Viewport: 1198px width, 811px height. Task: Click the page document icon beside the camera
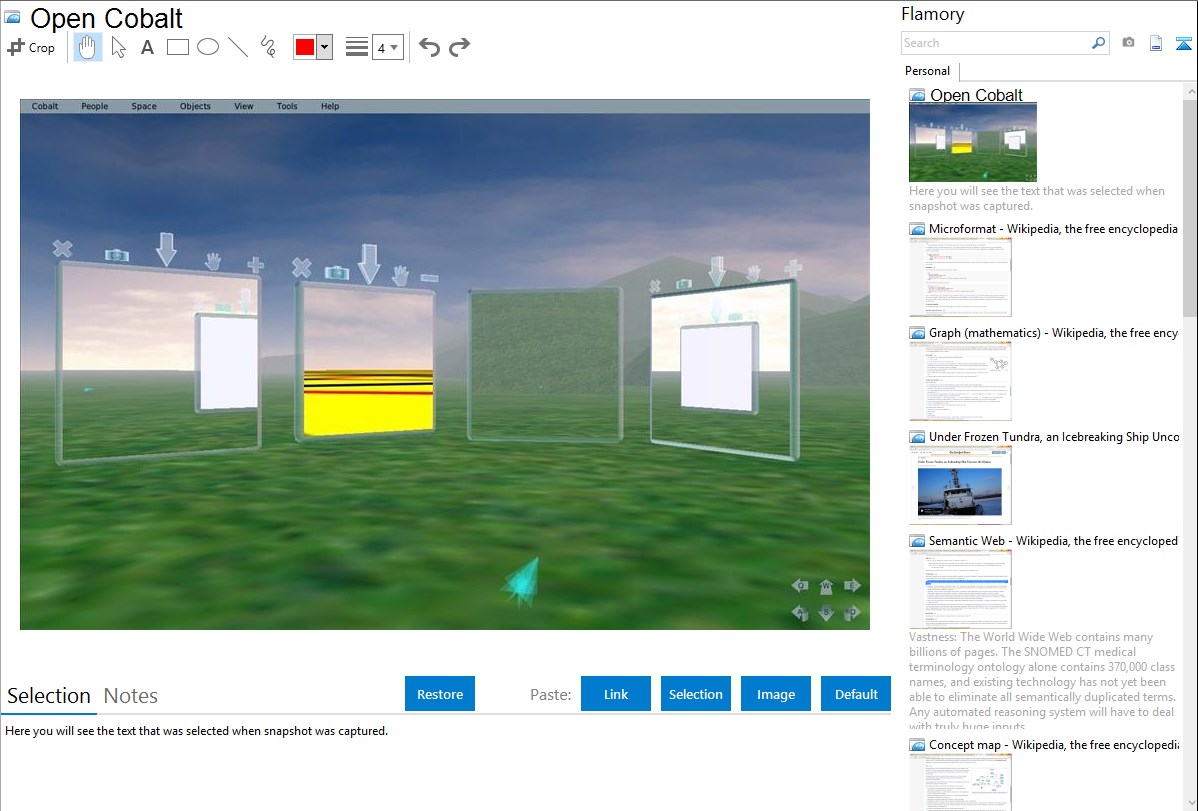pos(1156,43)
